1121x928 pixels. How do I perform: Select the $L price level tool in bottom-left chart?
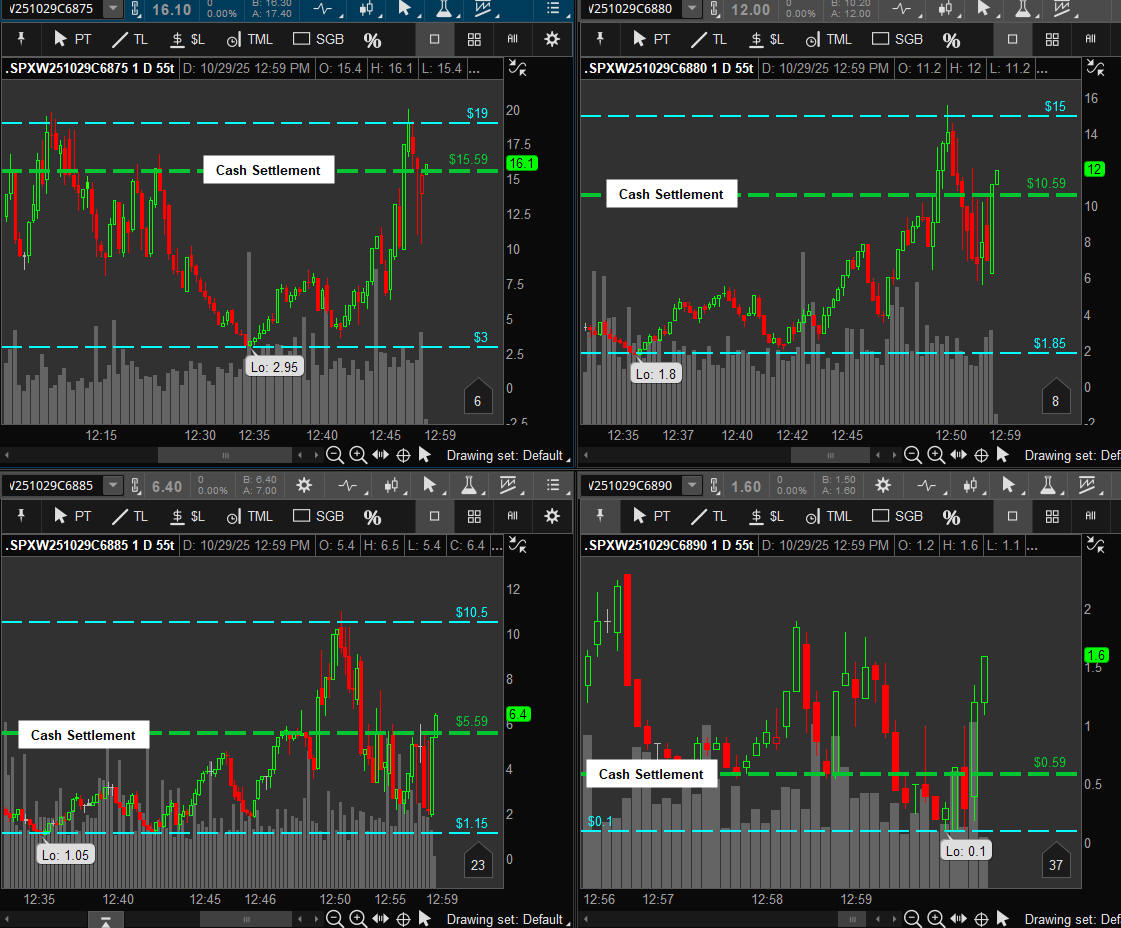[x=188, y=517]
